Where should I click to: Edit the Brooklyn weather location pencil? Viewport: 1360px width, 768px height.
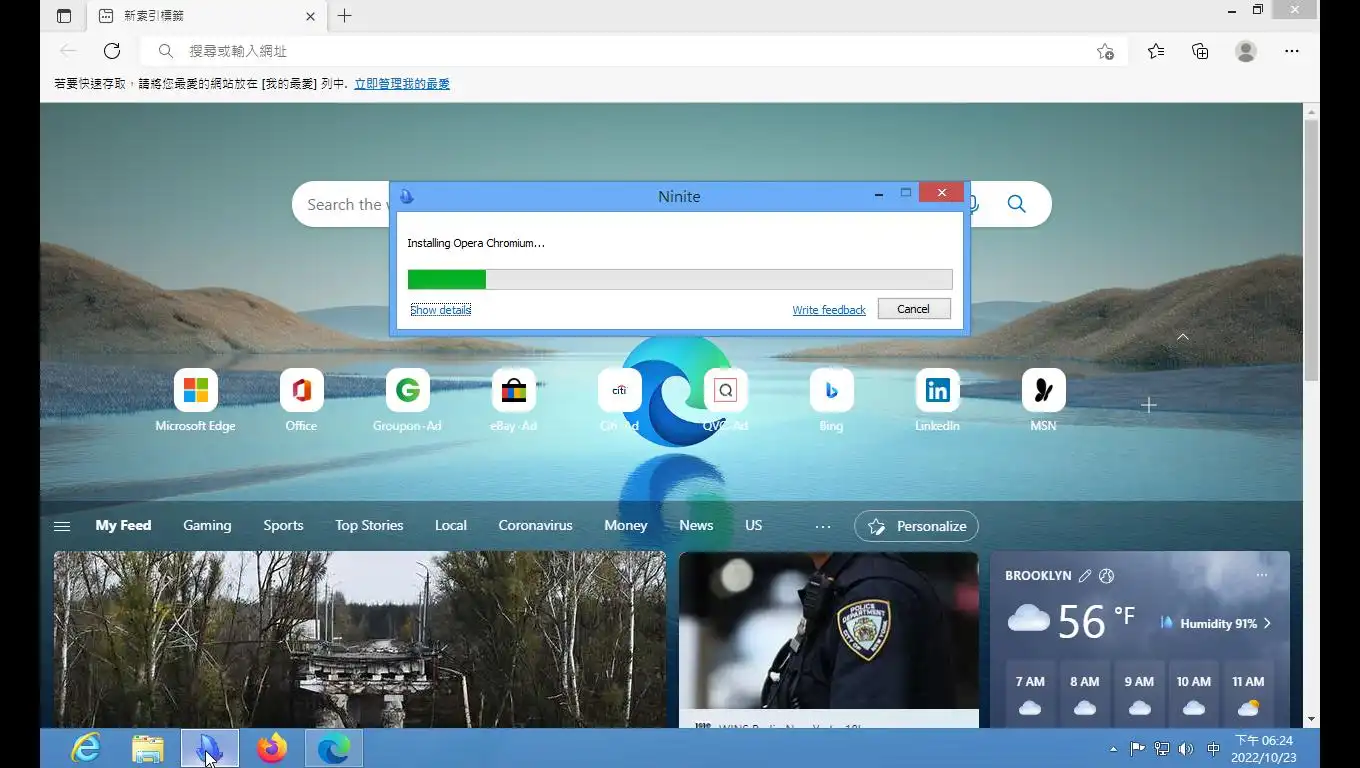pos(1084,576)
